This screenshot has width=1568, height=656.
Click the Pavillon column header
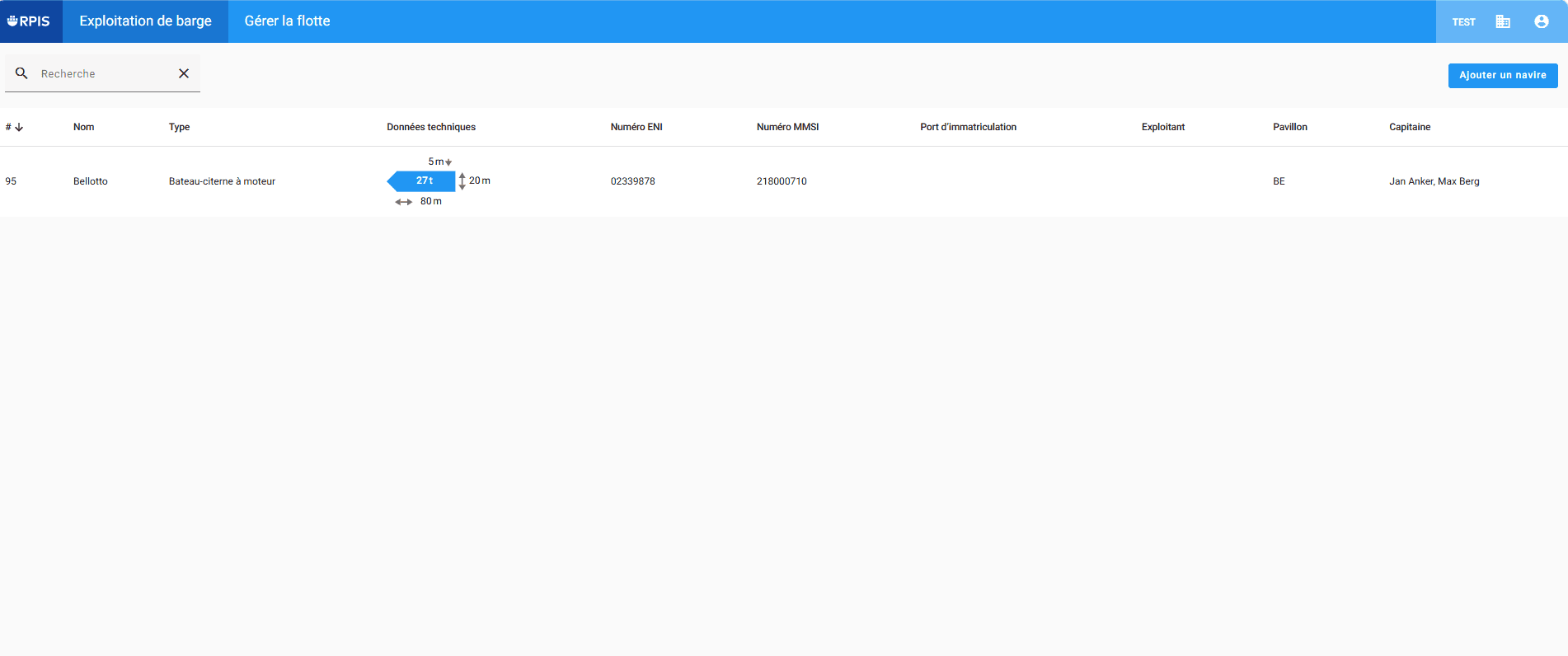coord(1290,127)
